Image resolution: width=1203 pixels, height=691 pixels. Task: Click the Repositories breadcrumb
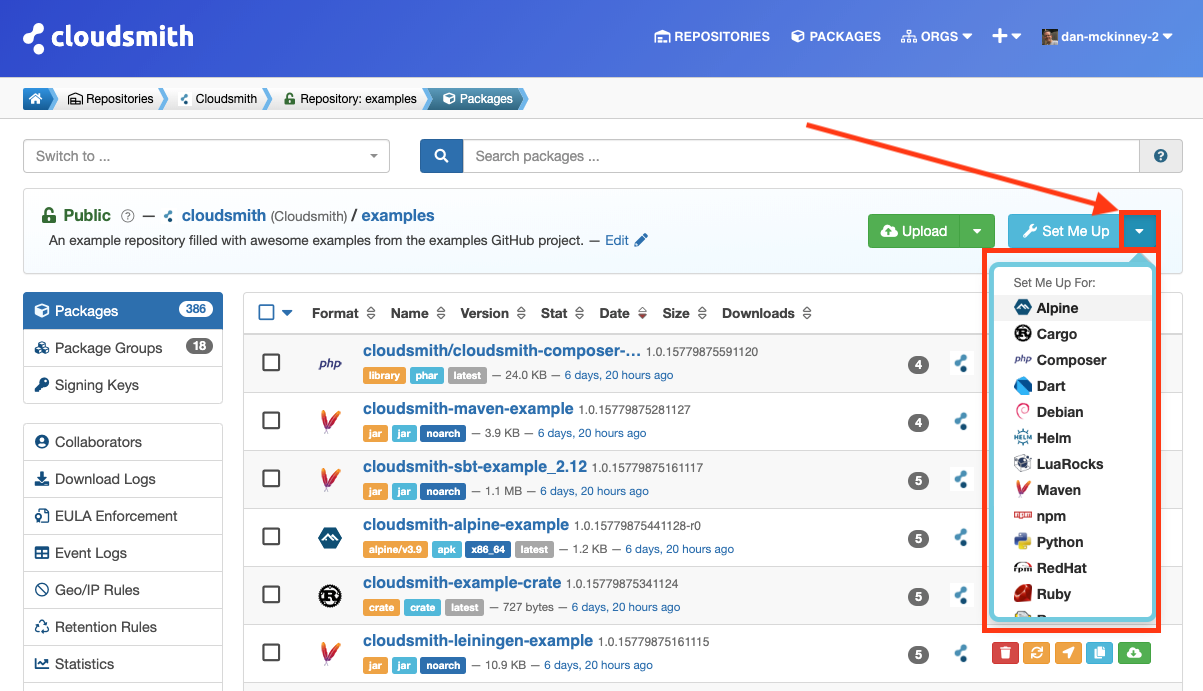[x=111, y=99]
